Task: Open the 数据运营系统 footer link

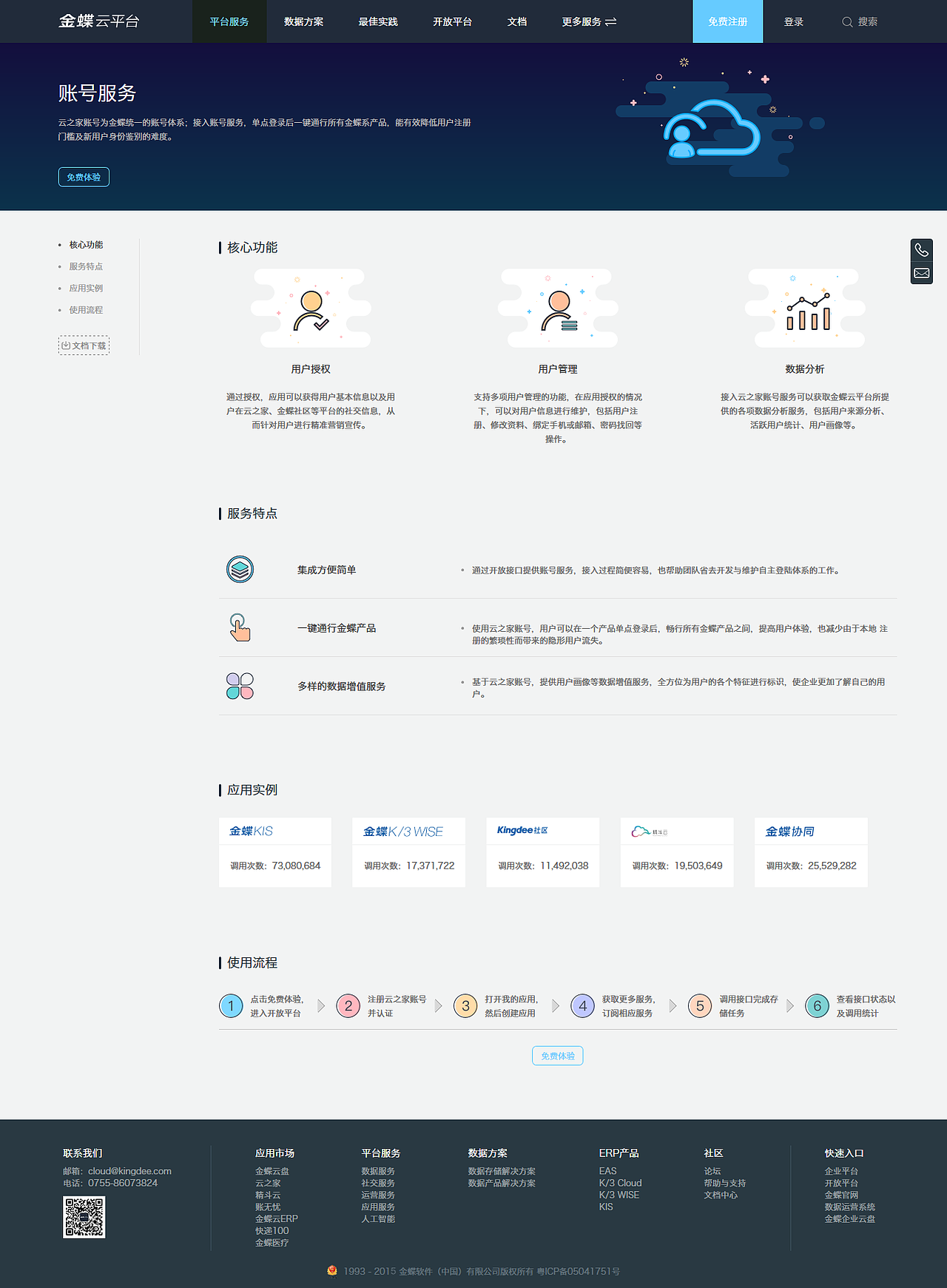Action: [x=850, y=1207]
